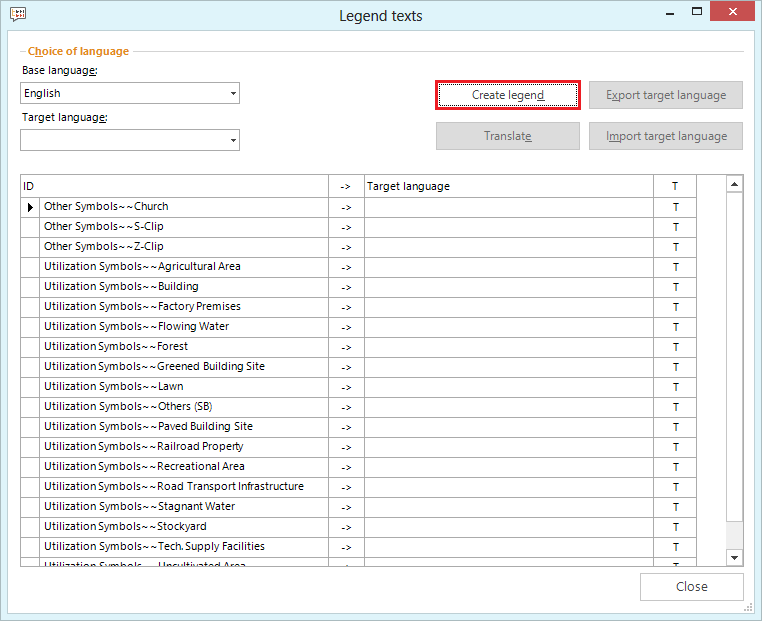Click the arrow for S-Clip row
This screenshot has width=762, height=621.
(346, 227)
